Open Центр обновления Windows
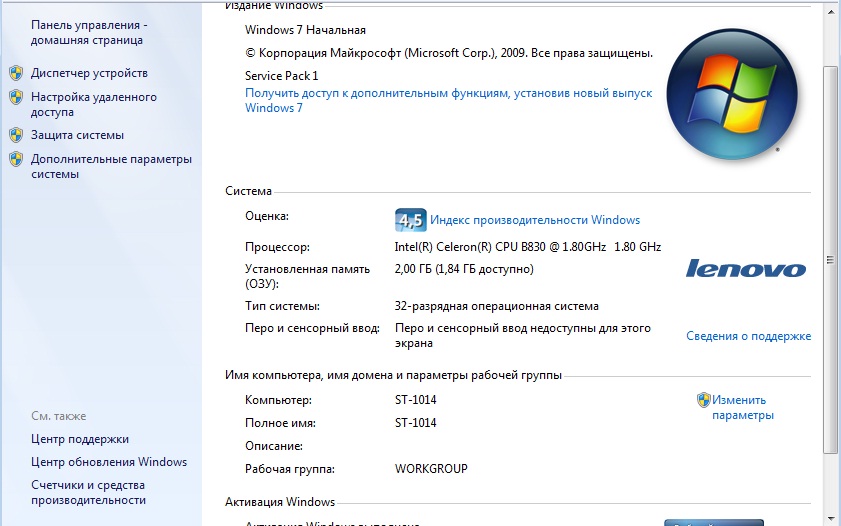This screenshot has width=841, height=526. click(109, 462)
